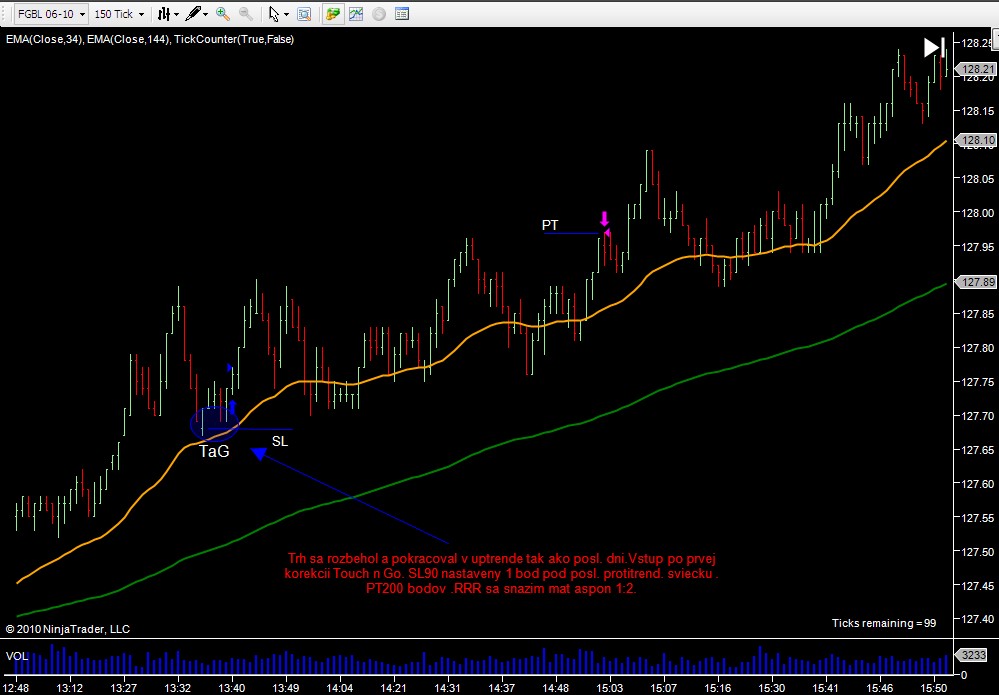Open the chart properties icon
Viewport: 999px width, 695px height.
pyautogui.click(x=402, y=13)
